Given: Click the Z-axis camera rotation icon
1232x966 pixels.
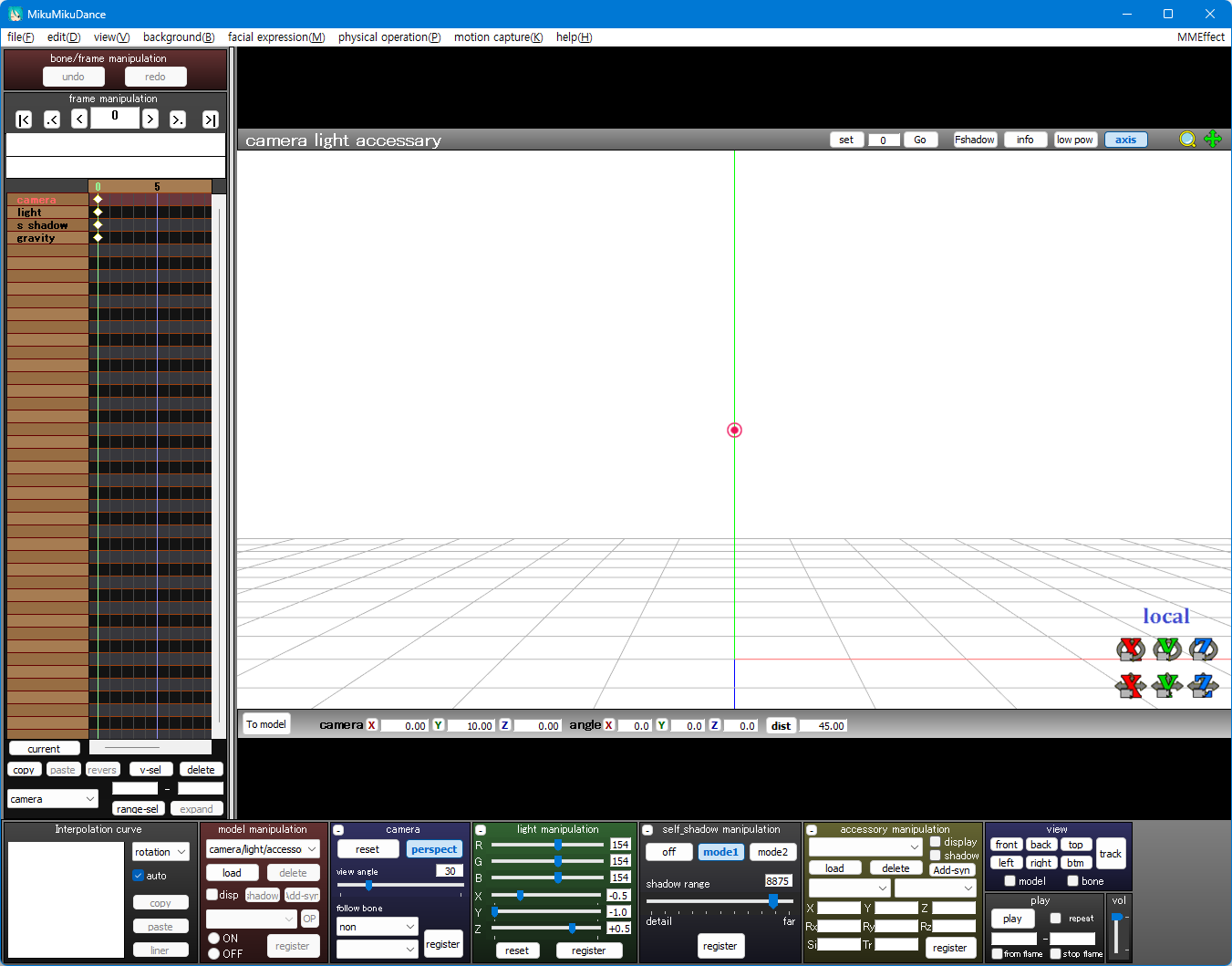Looking at the screenshot, I should 1204,649.
